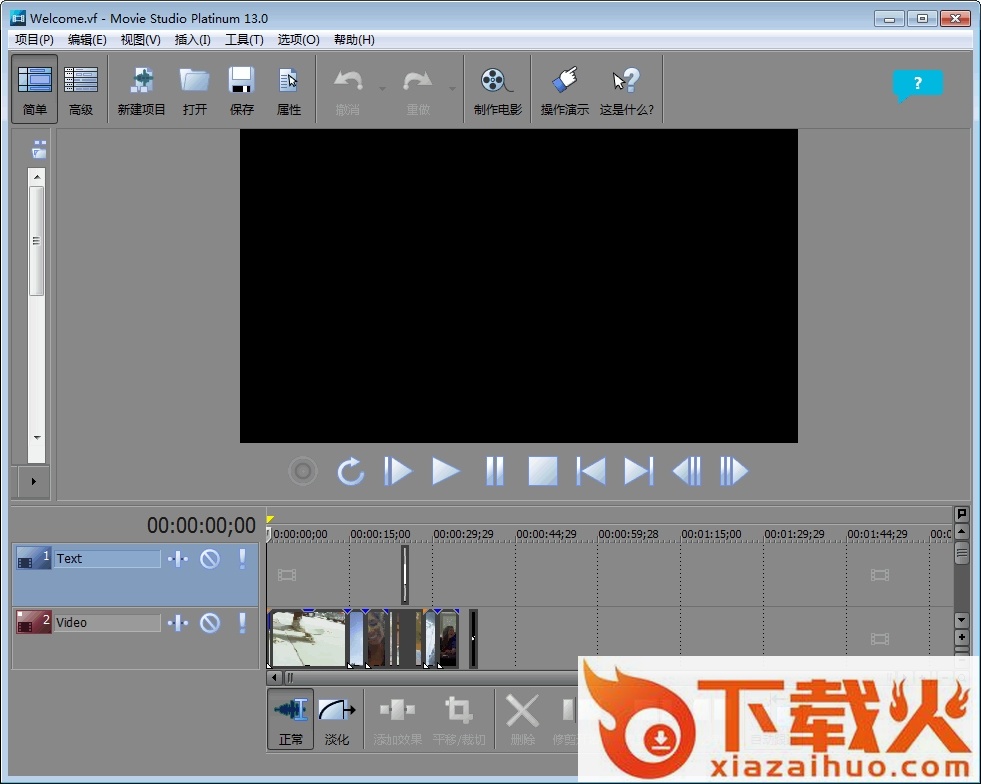Open track motion for Video track
The width and height of the screenshot is (981, 784).
(178, 623)
